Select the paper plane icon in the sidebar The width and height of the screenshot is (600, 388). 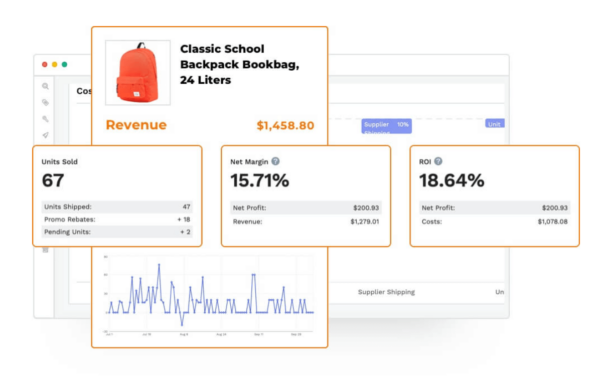(x=45, y=135)
